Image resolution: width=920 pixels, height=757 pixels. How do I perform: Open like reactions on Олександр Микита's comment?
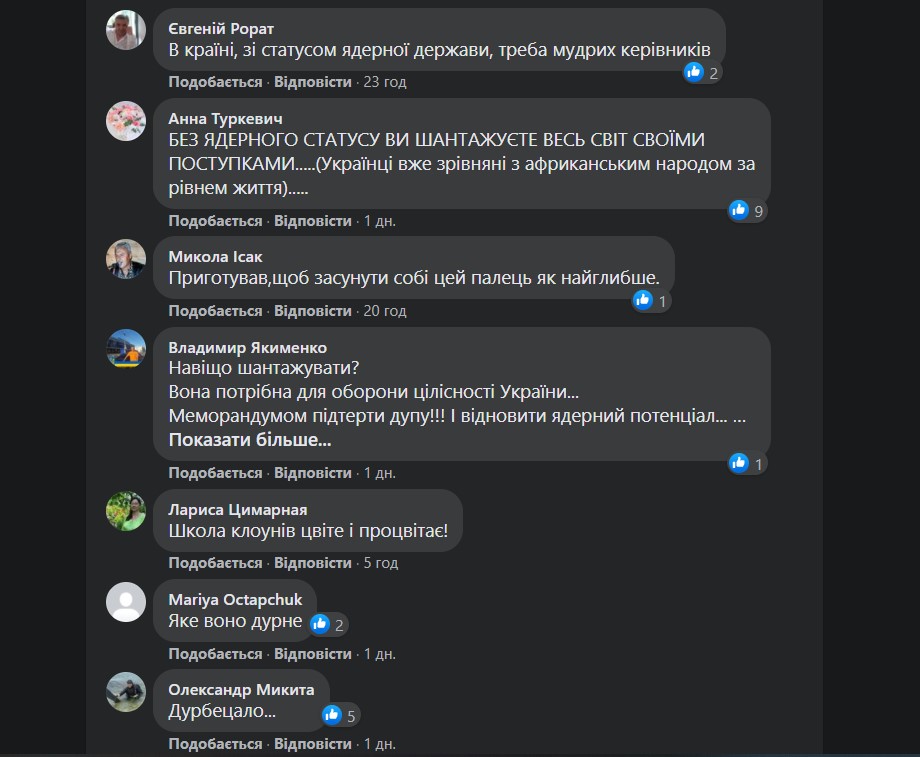pyautogui.click(x=340, y=715)
